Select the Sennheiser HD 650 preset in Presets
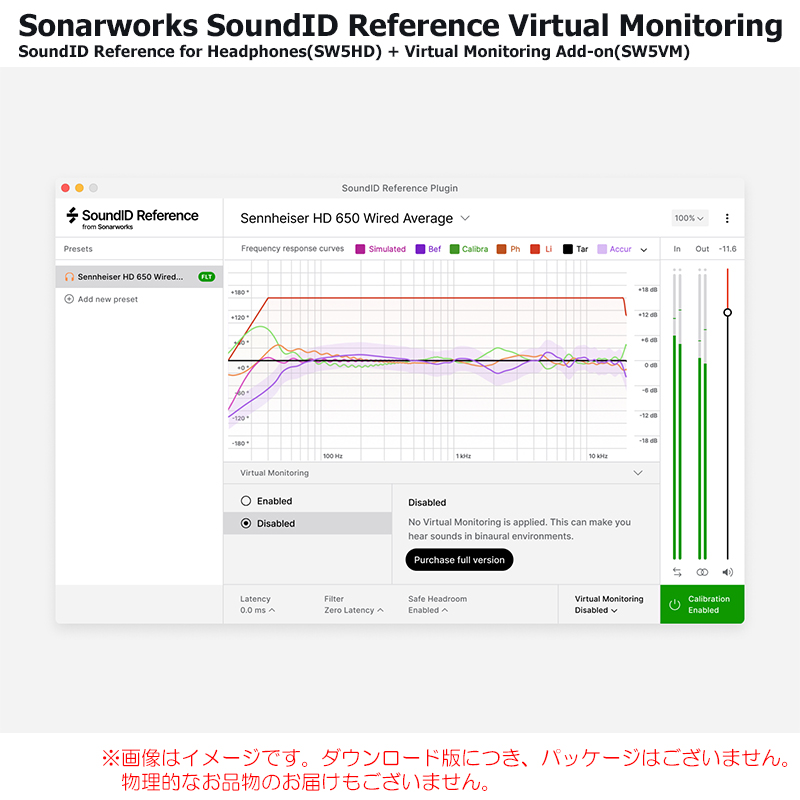Viewport: 800px width, 800px height. [130, 277]
